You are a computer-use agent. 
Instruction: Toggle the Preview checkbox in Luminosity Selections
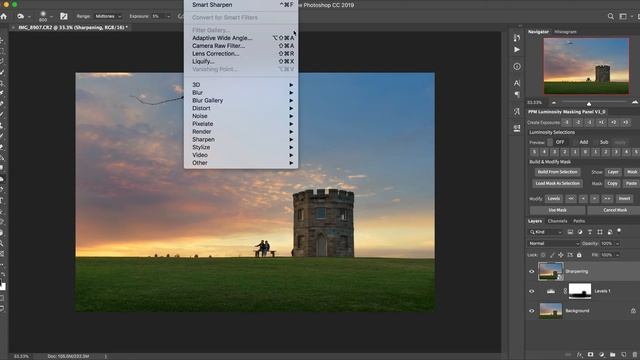click(x=550, y=142)
